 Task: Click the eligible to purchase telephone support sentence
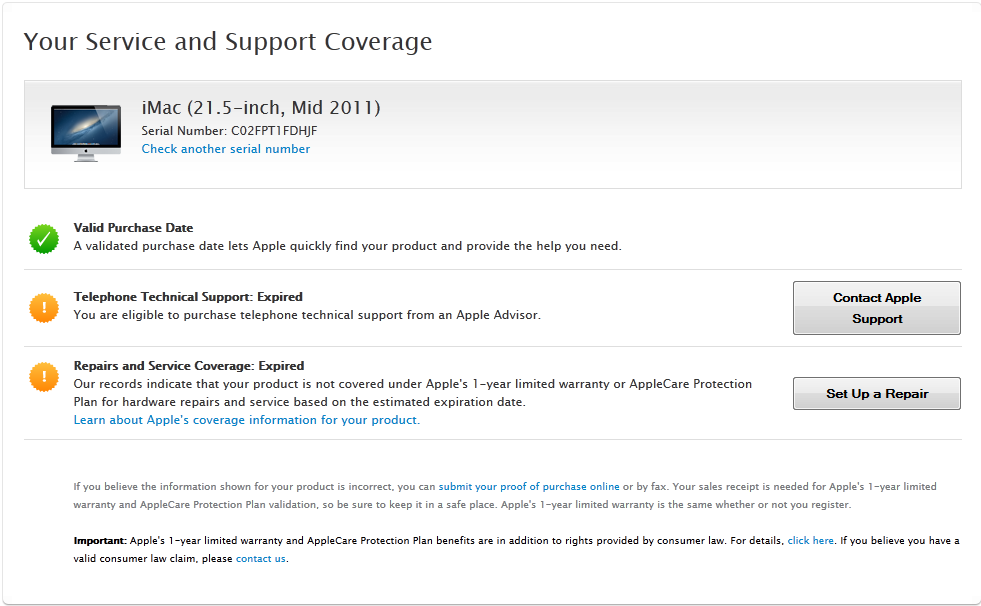pos(307,315)
